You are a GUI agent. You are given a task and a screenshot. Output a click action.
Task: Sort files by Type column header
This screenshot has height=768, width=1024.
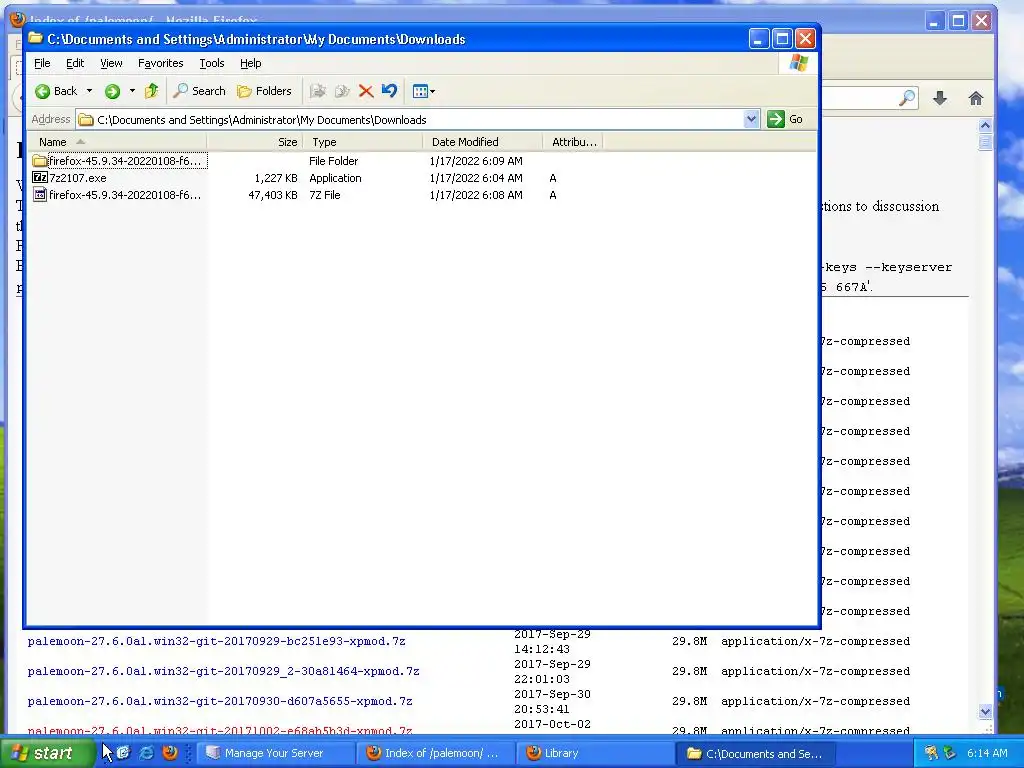tap(362, 142)
